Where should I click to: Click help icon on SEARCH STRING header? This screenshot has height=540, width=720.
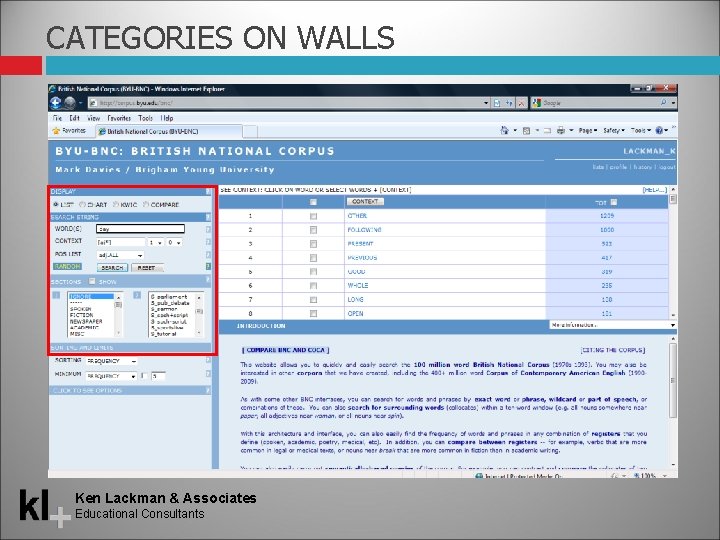tap(208, 217)
